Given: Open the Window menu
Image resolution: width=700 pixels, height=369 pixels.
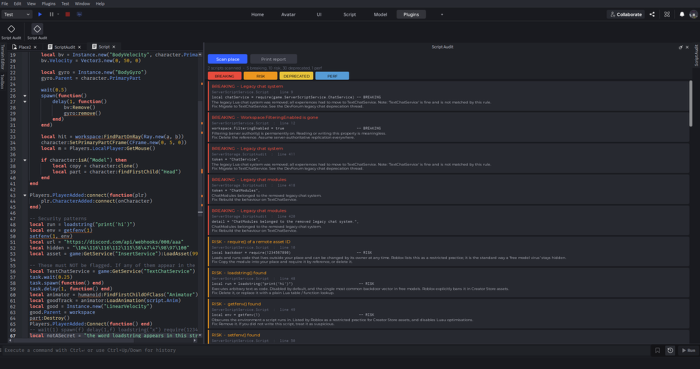Looking at the screenshot, I should [x=82, y=4].
